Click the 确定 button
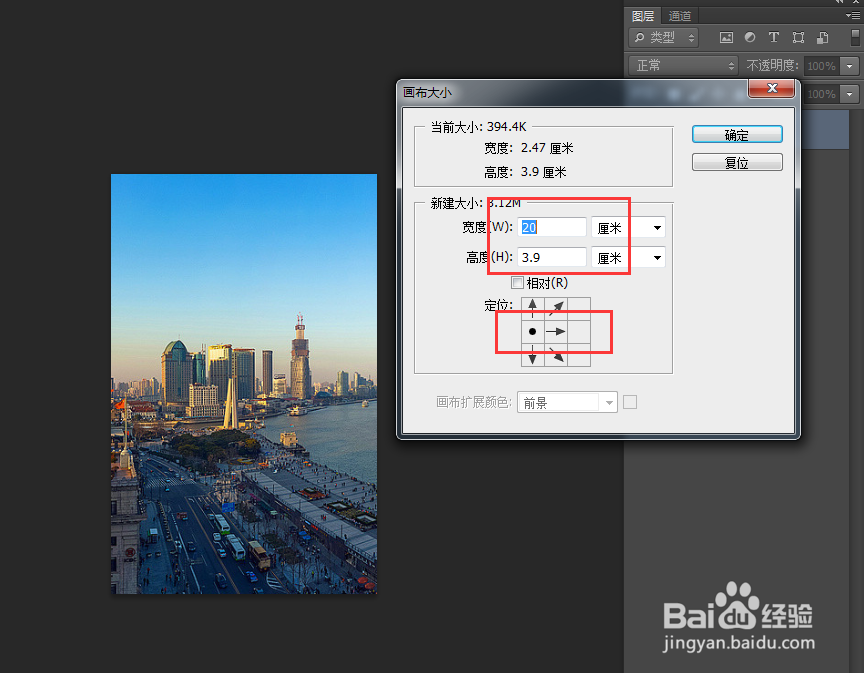This screenshot has height=673, width=864. click(x=737, y=134)
